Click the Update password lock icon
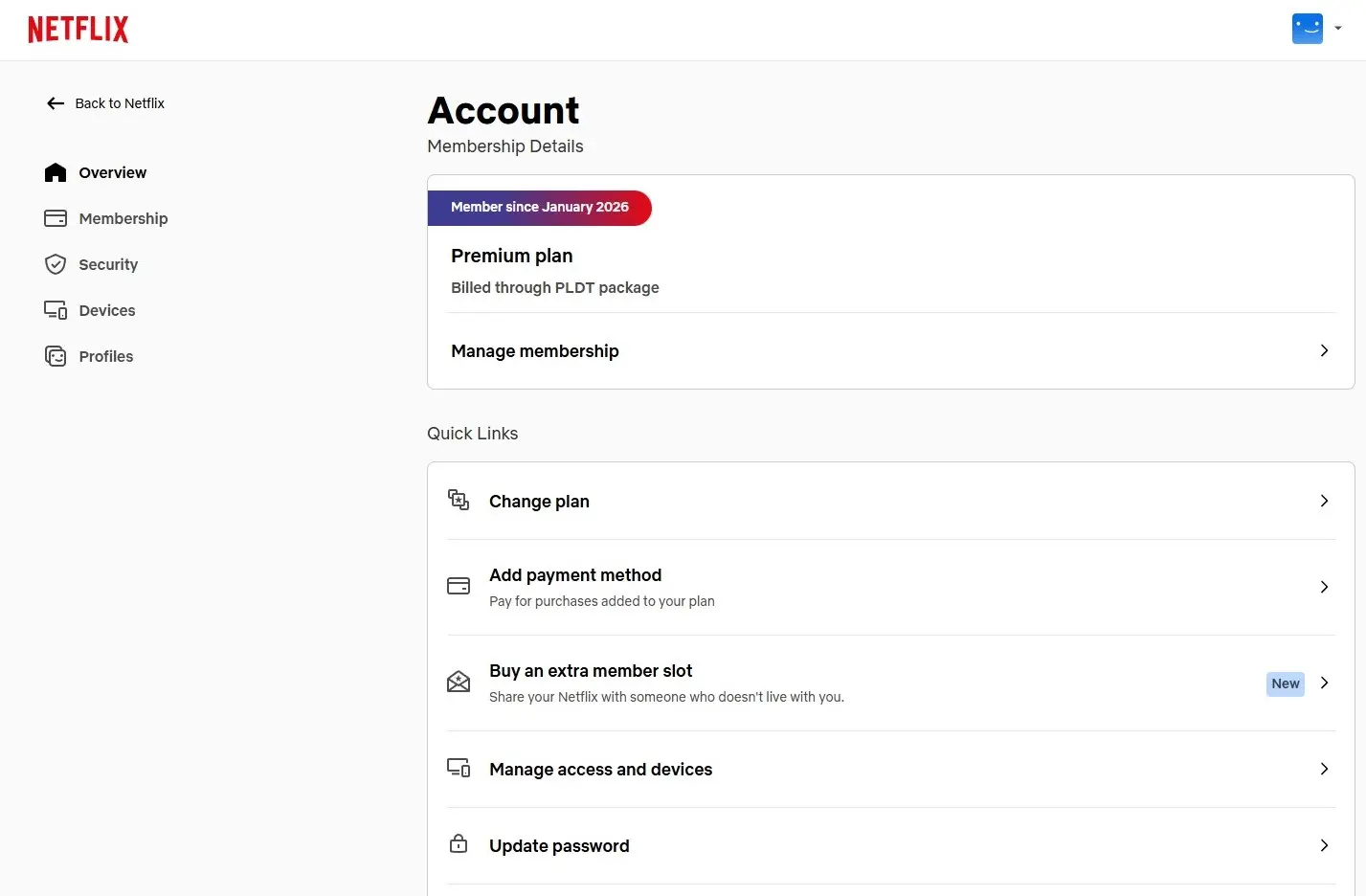 (x=459, y=844)
